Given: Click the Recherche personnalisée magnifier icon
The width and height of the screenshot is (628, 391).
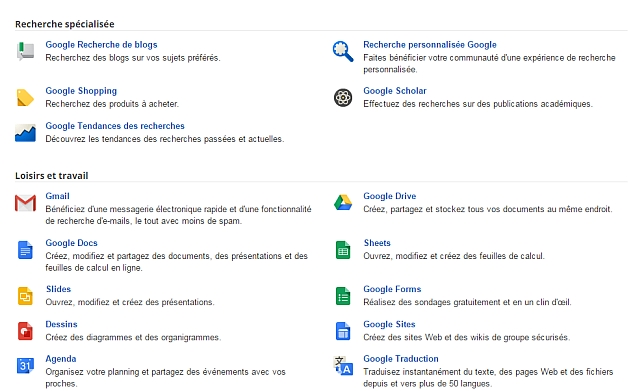Looking at the screenshot, I should coord(343,51).
